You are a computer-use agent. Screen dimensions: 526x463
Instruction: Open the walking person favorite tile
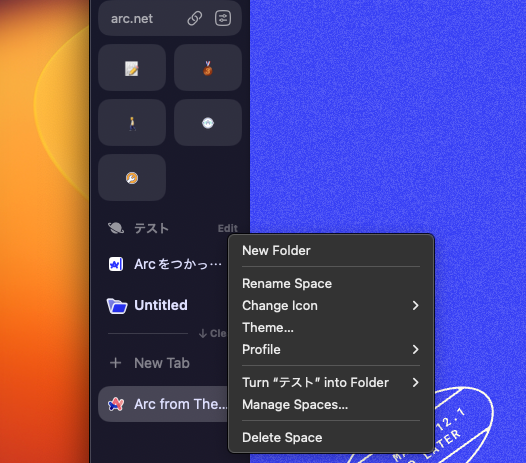(x=132, y=123)
